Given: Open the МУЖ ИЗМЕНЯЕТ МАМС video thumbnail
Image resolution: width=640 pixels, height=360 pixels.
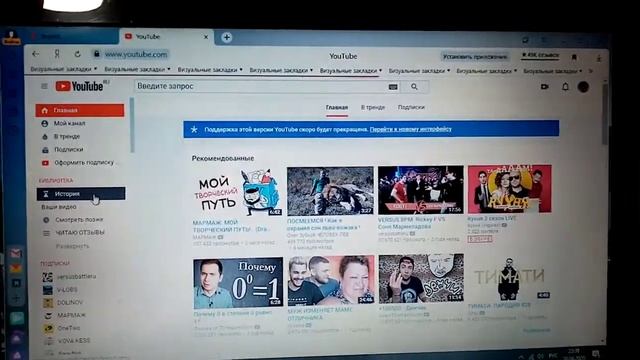Looking at the screenshot, I should click(331, 281).
